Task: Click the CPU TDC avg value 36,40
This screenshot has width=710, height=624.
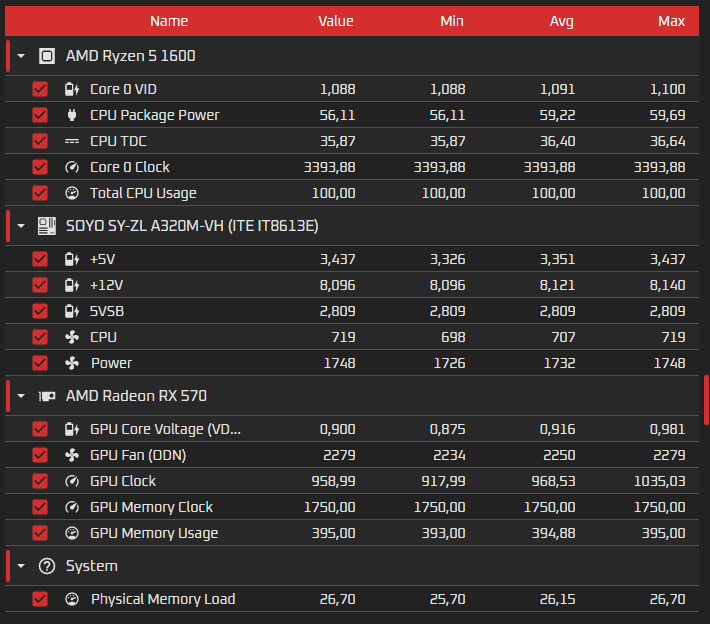Action: pyautogui.click(x=557, y=141)
